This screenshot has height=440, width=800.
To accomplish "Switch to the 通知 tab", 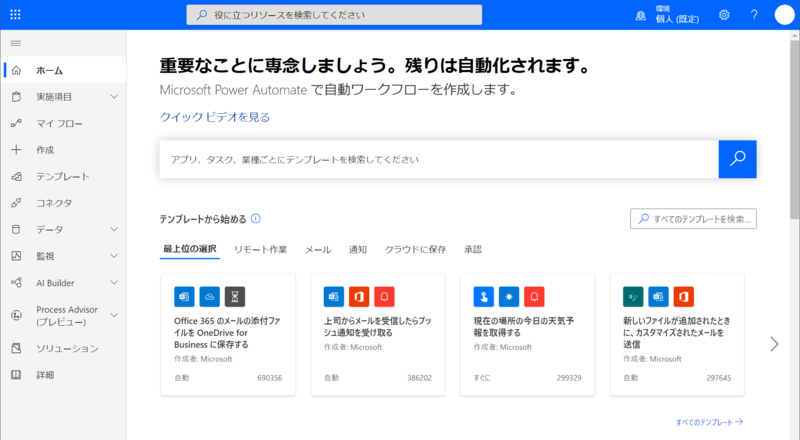I will tap(358, 250).
